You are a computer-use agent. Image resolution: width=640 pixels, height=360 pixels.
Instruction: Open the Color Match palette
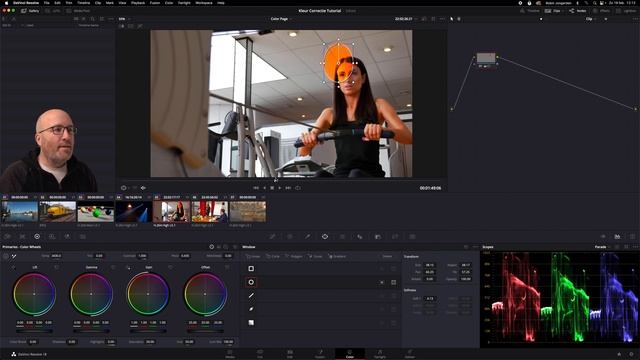(x=22, y=236)
